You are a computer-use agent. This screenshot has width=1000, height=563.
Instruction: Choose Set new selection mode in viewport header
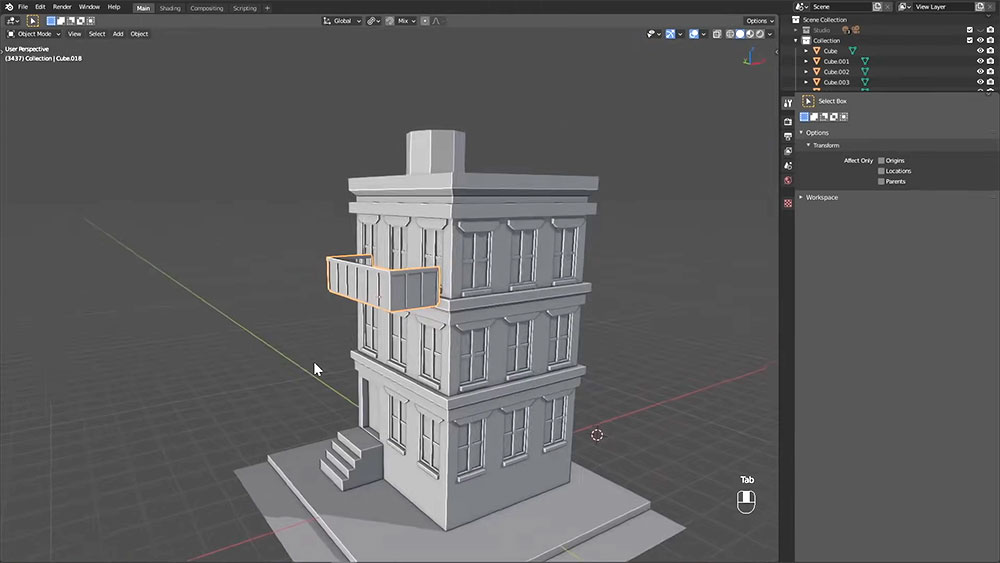[x=51, y=21]
